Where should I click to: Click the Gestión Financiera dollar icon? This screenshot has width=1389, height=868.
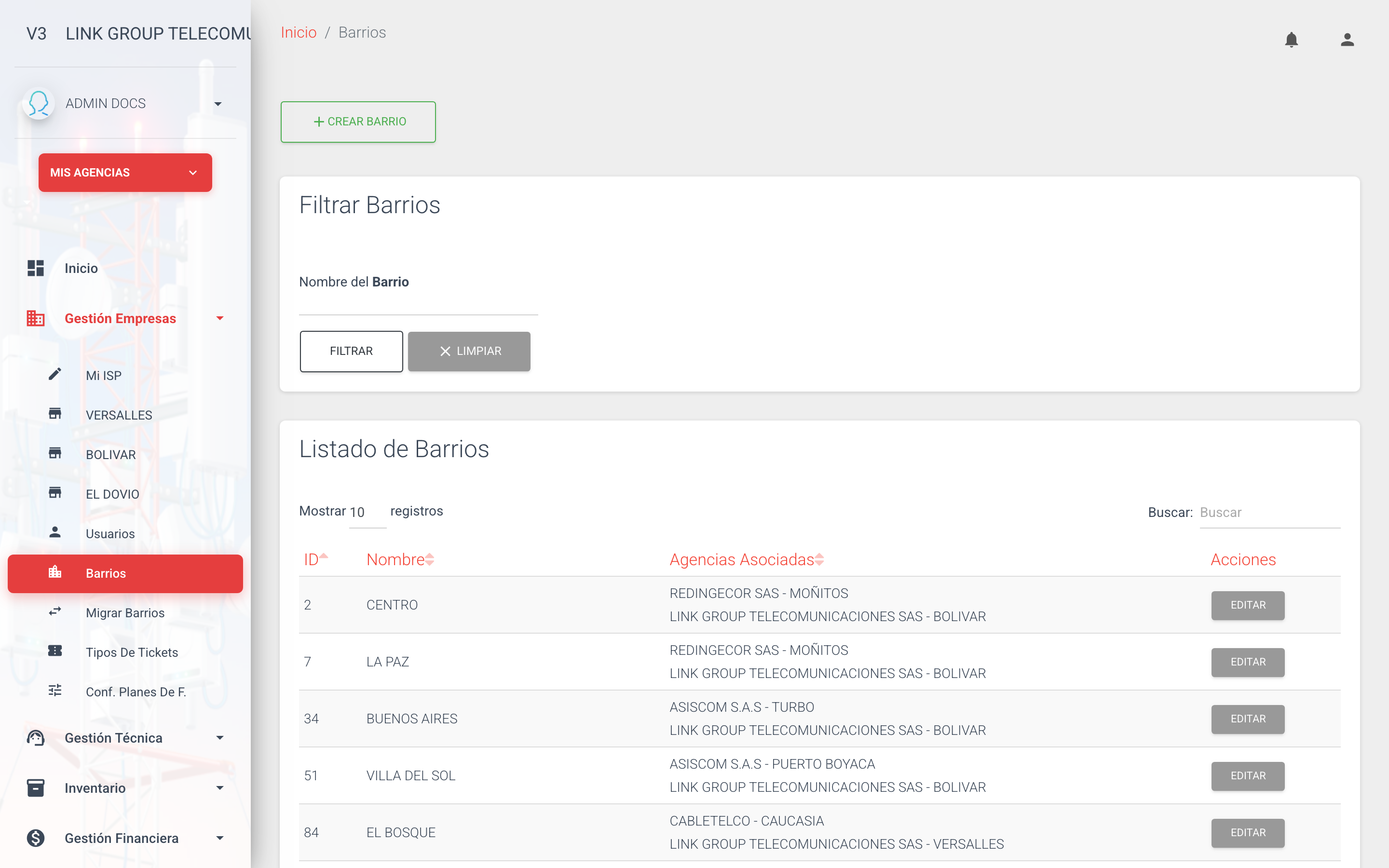pos(36,838)
